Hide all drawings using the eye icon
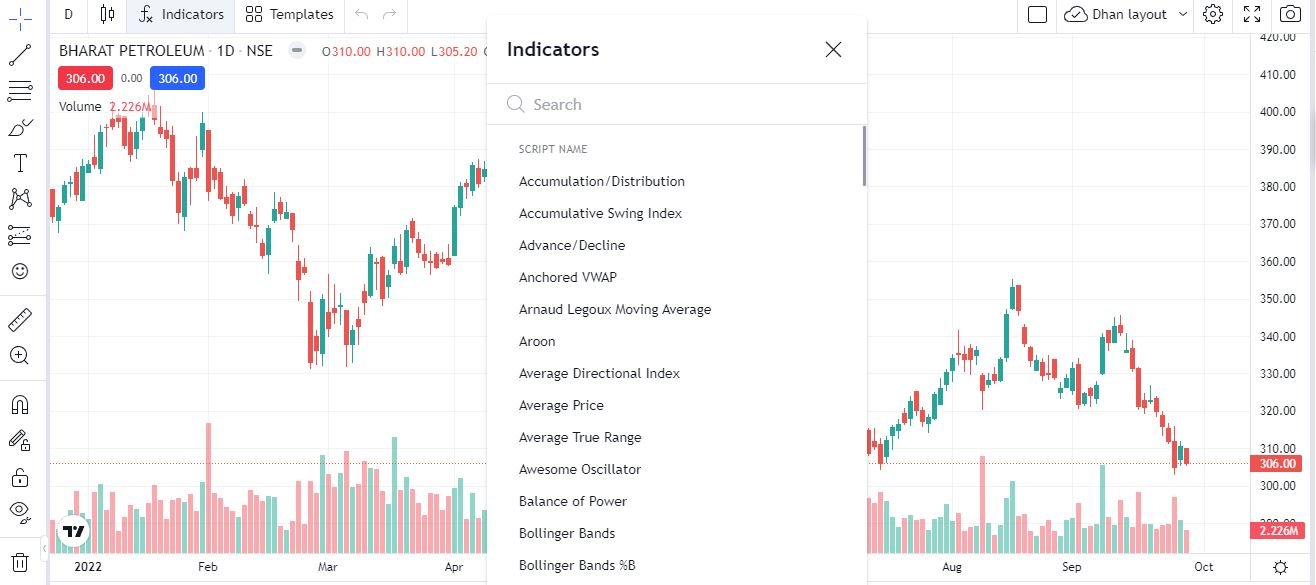Viewport: 1316px width, 585px height. coord(20,511)
